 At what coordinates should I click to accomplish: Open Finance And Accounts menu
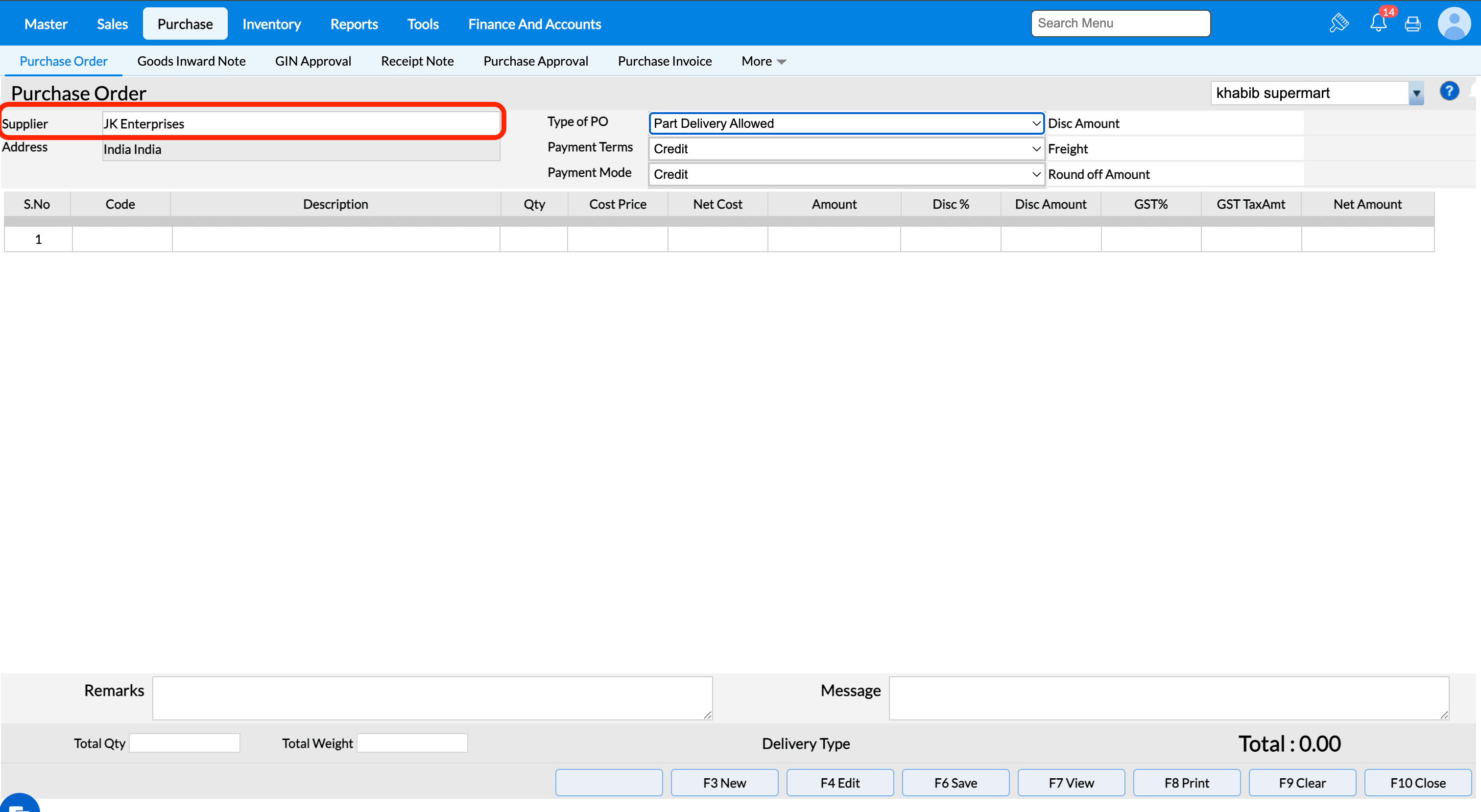534,24
